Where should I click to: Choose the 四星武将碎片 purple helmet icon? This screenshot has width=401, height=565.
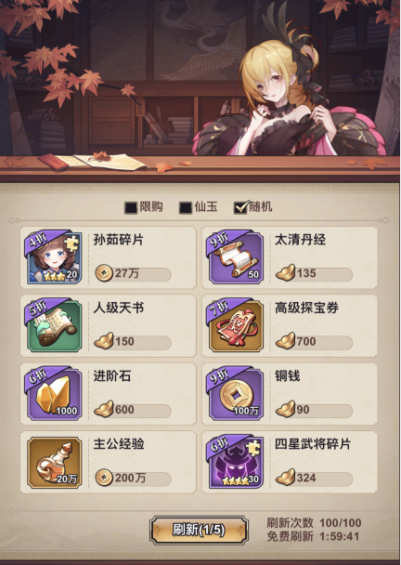236,463
